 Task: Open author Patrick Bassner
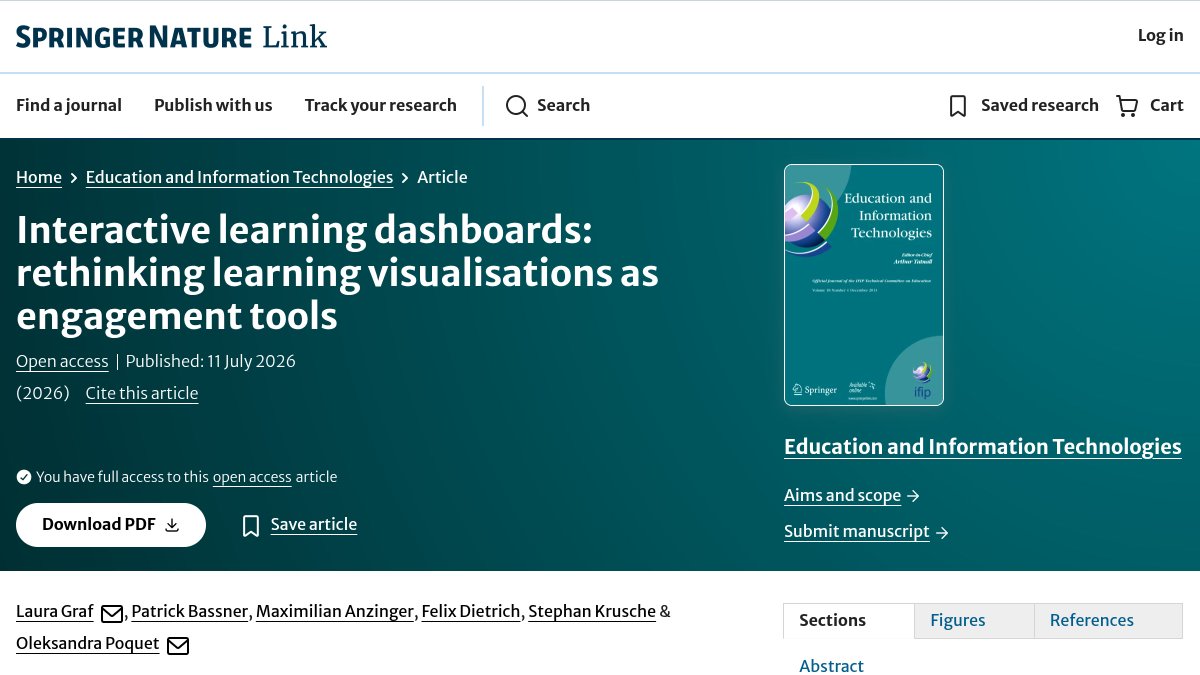[x=189, y=611]
